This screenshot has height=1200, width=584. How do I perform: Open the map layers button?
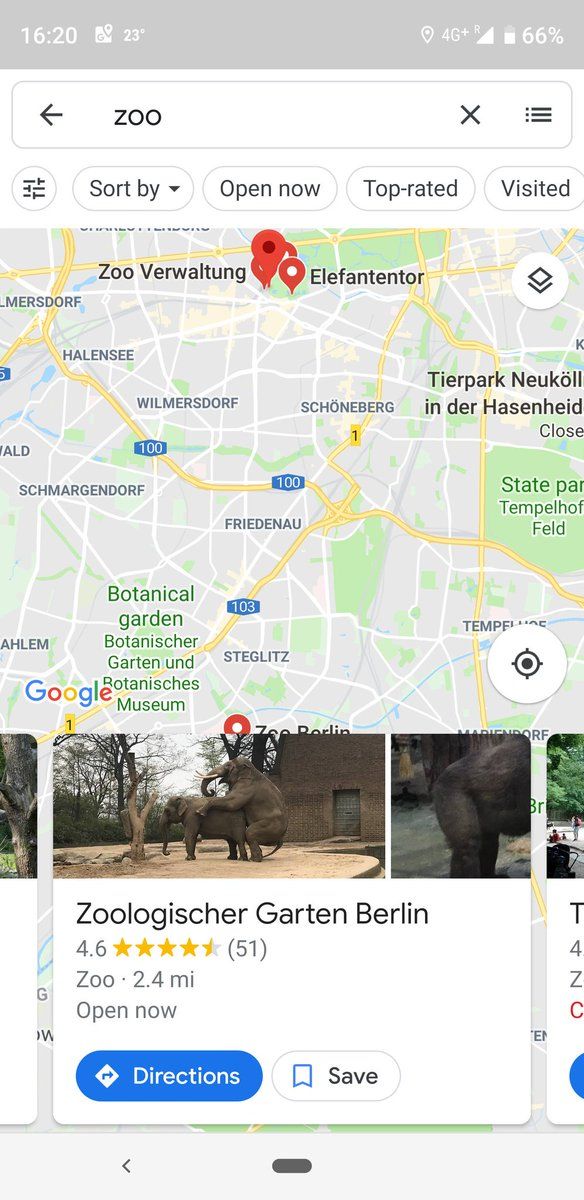pos(540,281)
